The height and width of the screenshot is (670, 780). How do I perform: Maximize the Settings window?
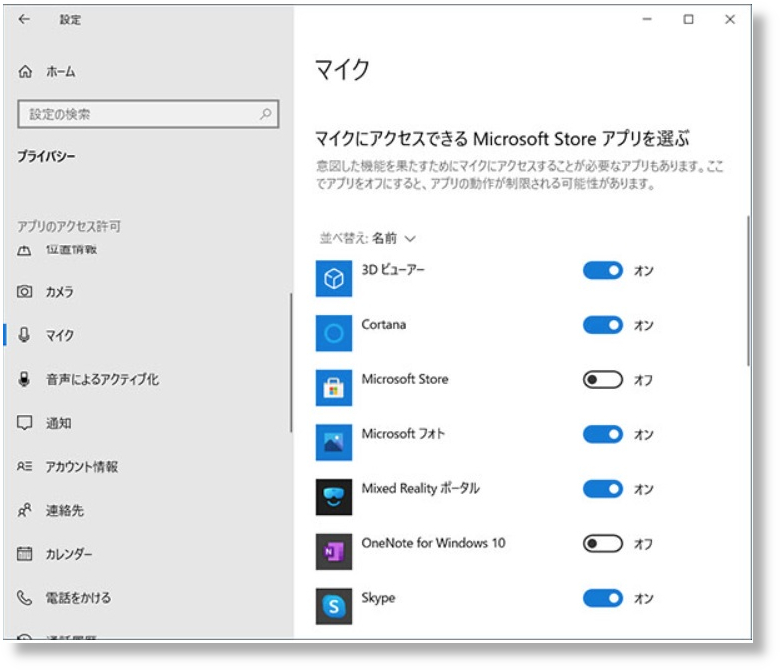tap(688, 19)
